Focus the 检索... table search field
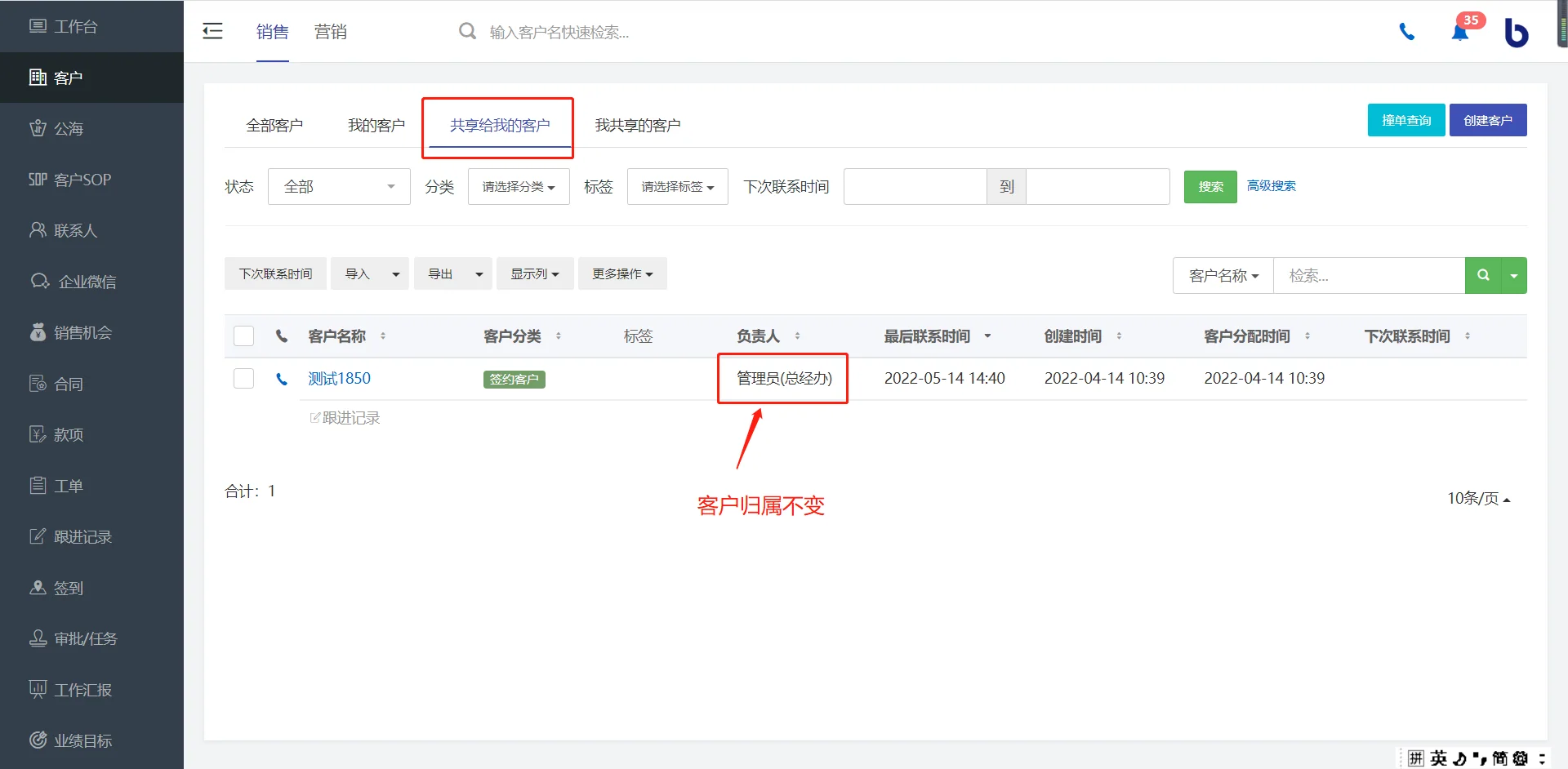The width and height of the screenshot is (1568, 769). (x=1370, y=275)
